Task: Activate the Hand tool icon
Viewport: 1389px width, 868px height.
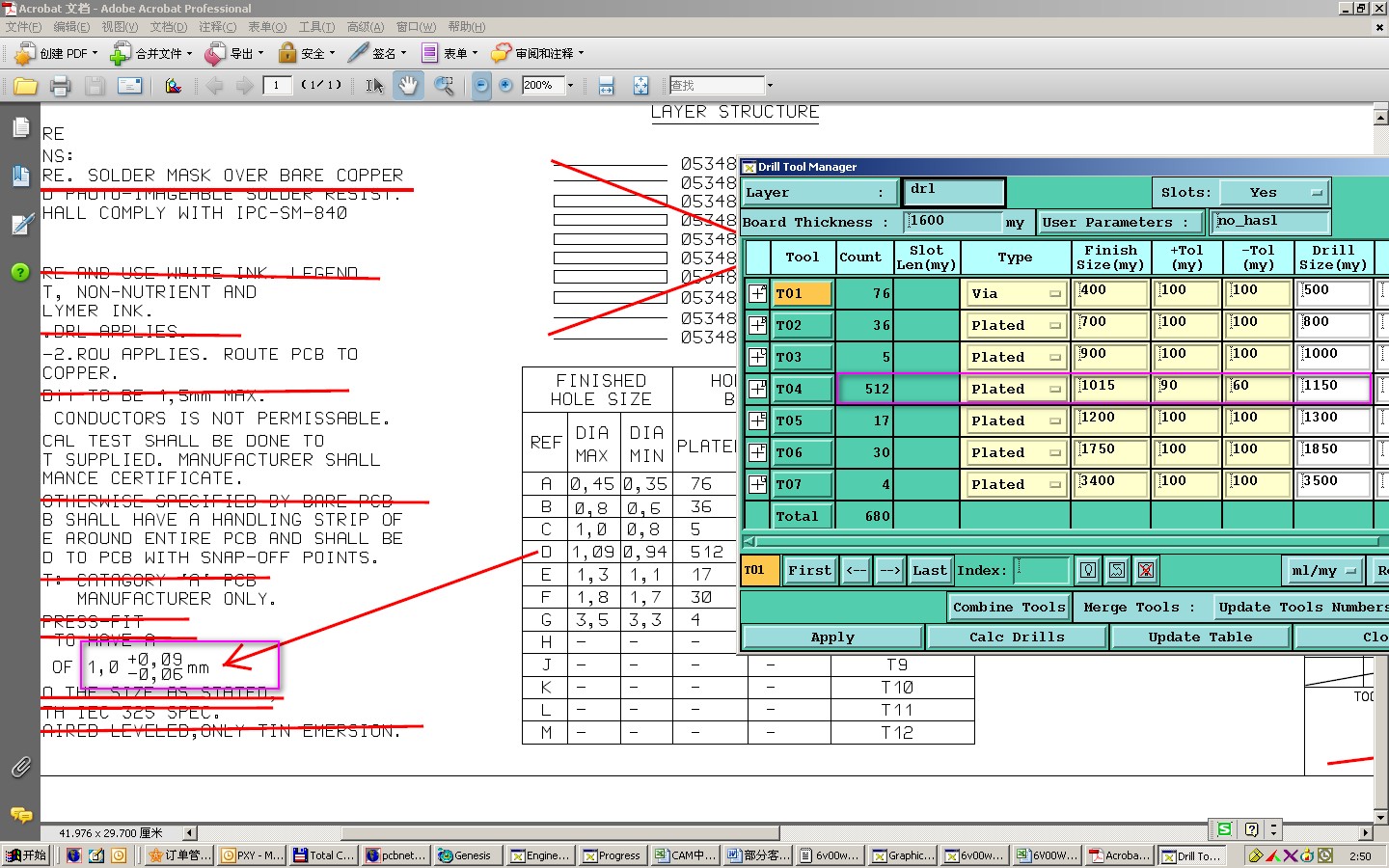Action: pyautogui.click(x=408, y=85)
